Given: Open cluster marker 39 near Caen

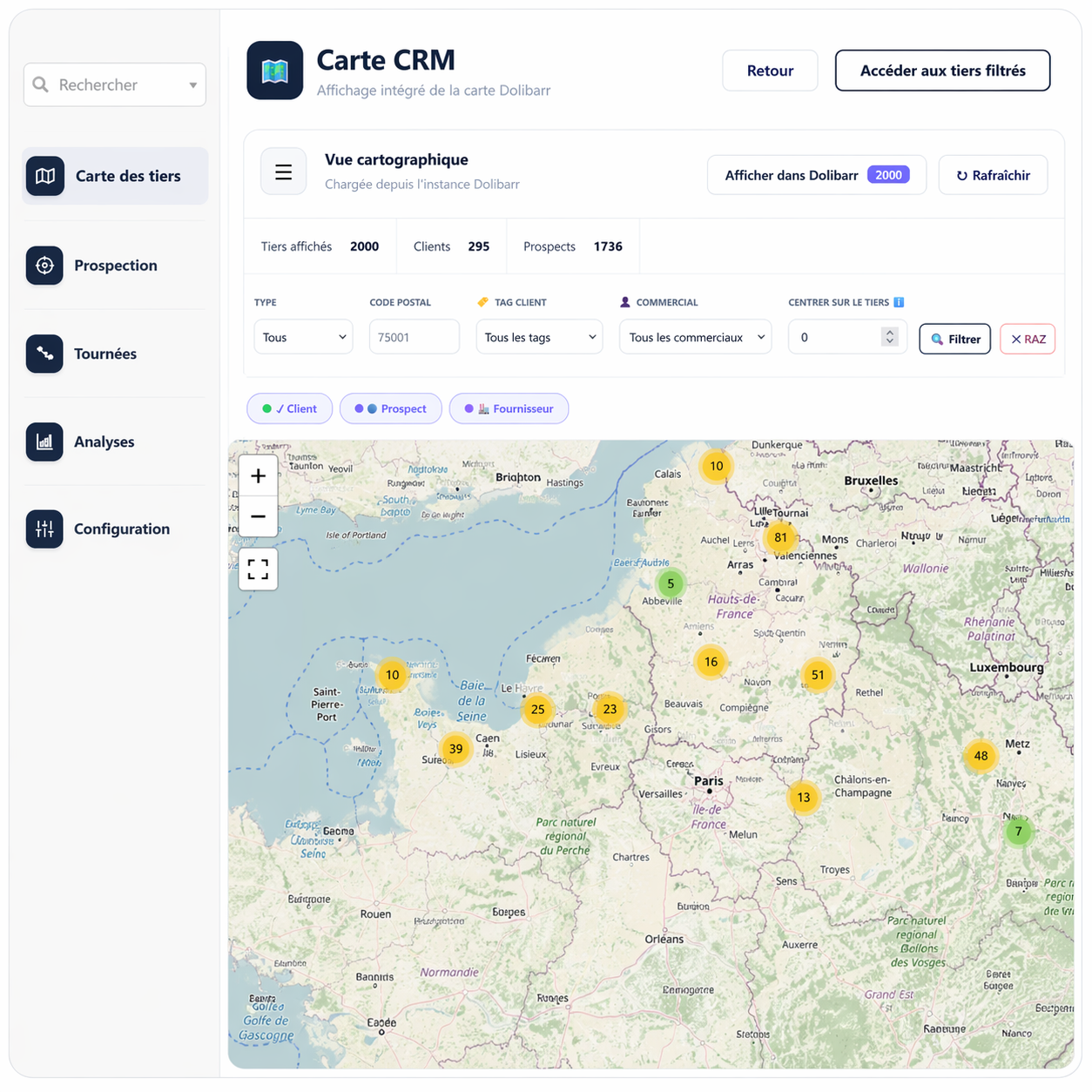Looking at the screenshot, I should pyautogui.click(x=455, y=749).
